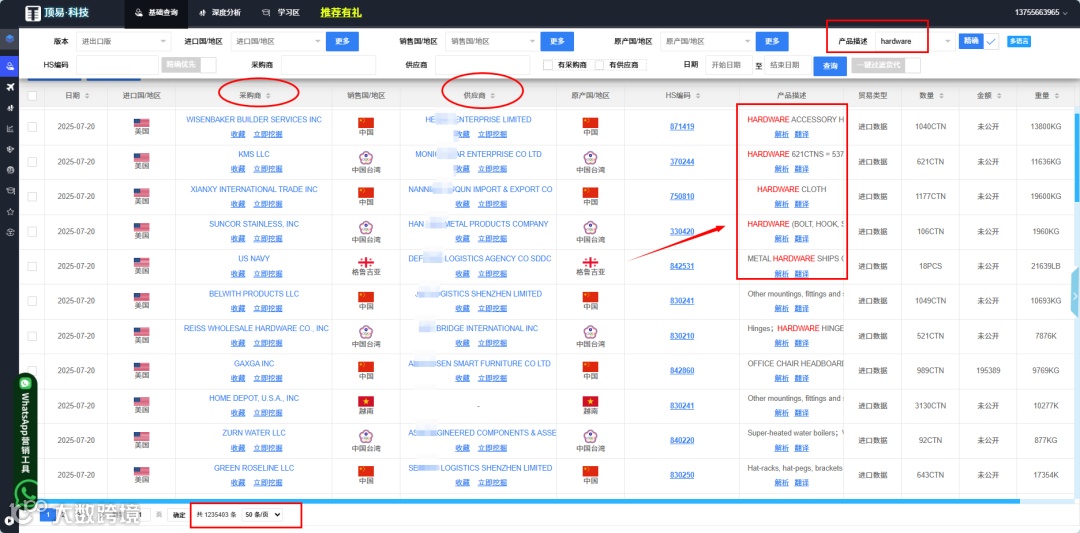This screenshot has width=1080, height=533.
Task: Toggle the 一键过滤货代 switch
Action: pos(886,65)
